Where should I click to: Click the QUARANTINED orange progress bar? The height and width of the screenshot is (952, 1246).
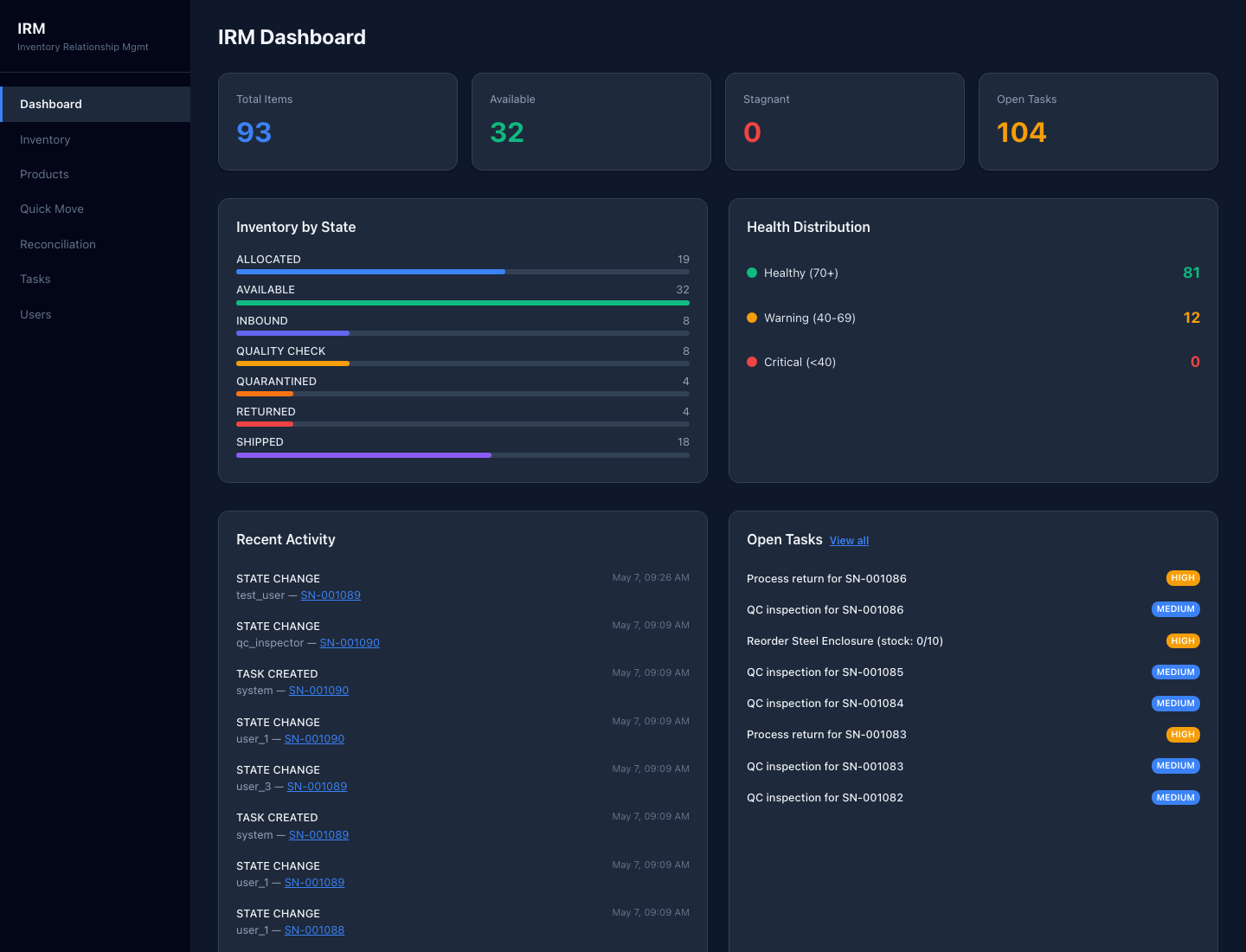click(x=265, y=394)
